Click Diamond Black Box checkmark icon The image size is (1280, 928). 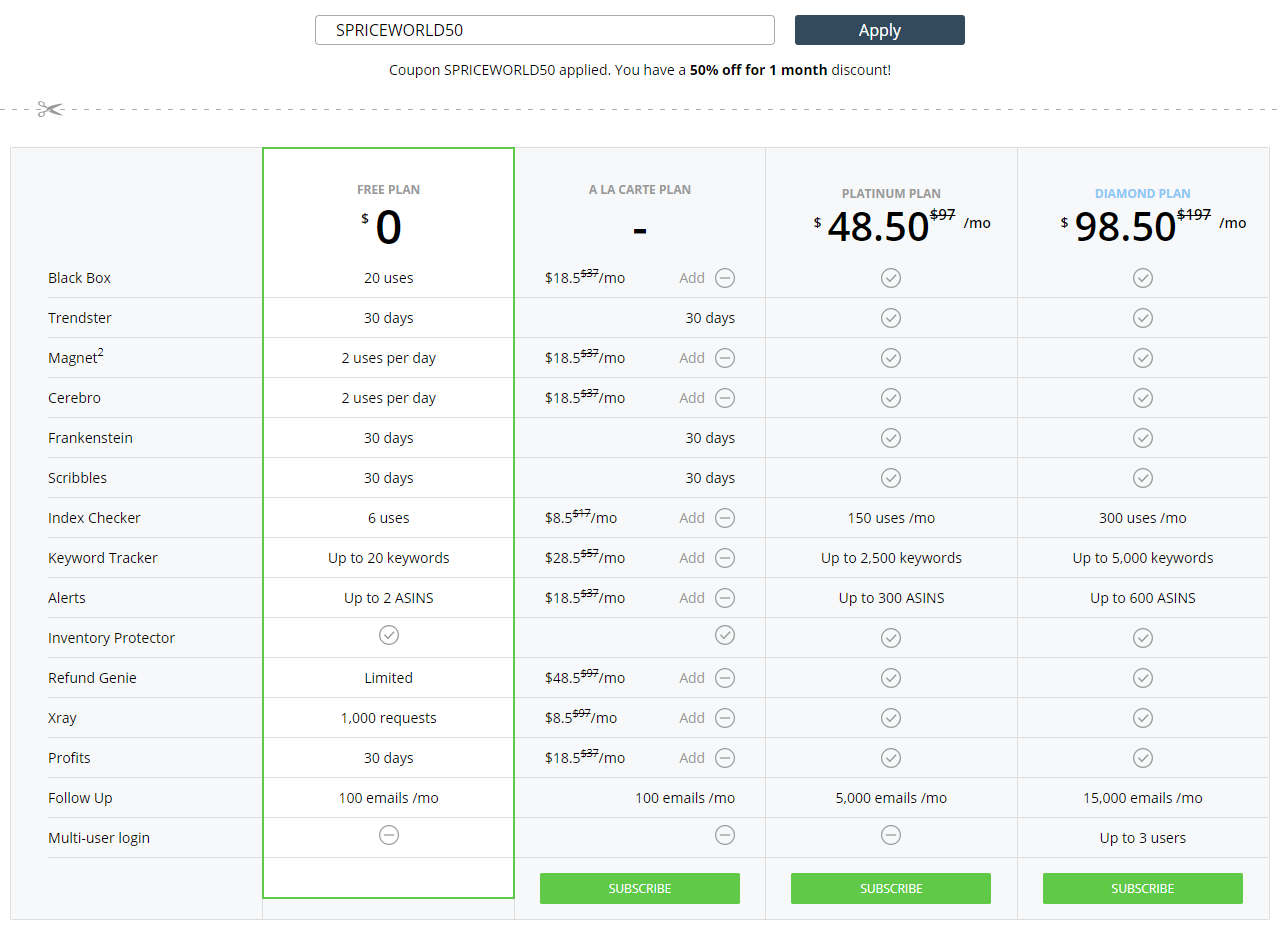(x=1143, y=278)
